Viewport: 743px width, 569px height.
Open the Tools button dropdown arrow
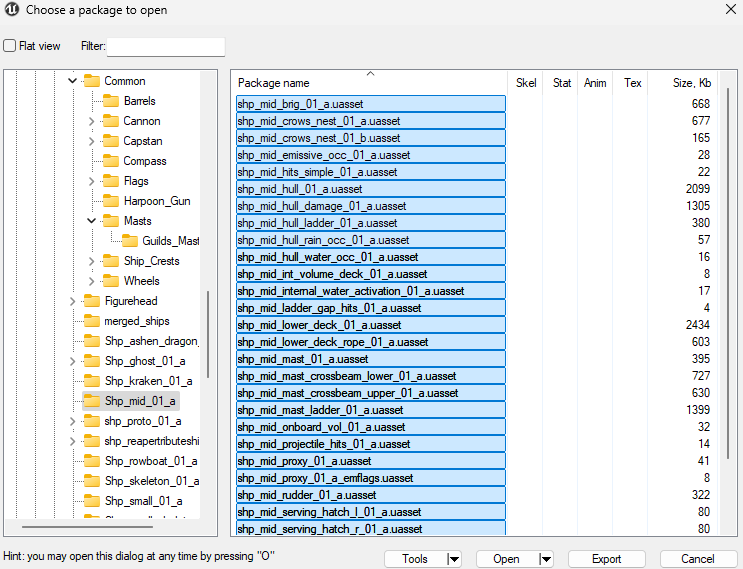tap(453, 559)
